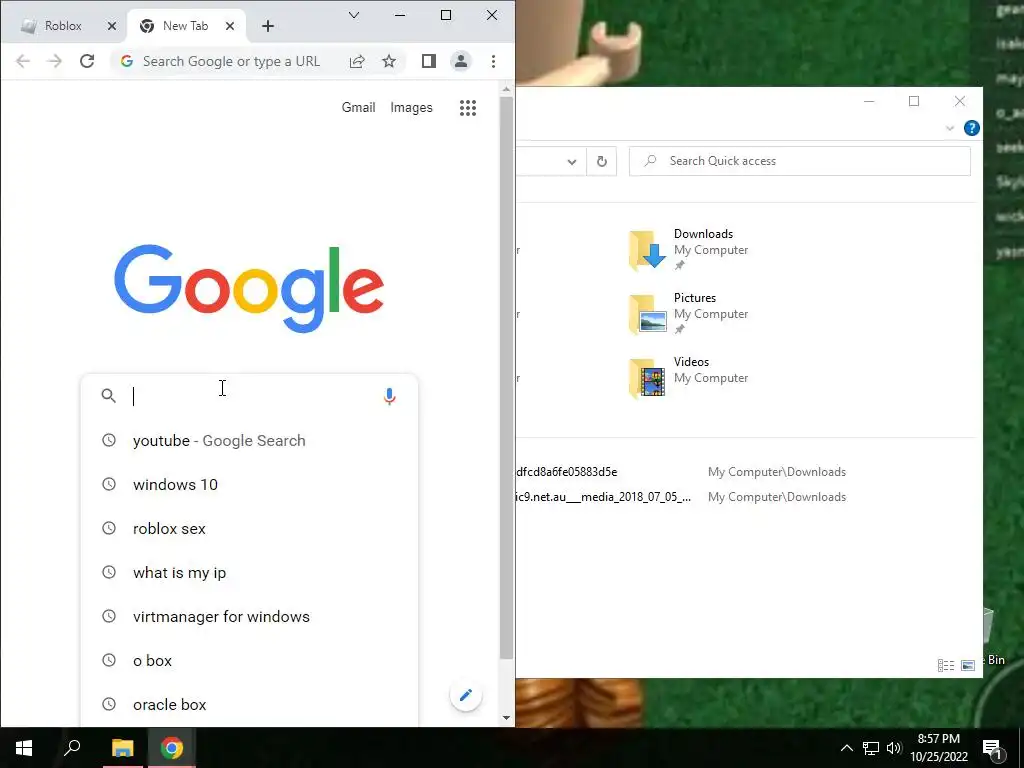Maximize the File Explorer window
Viewport: 1024px width, 768px height.
[914, 101]
